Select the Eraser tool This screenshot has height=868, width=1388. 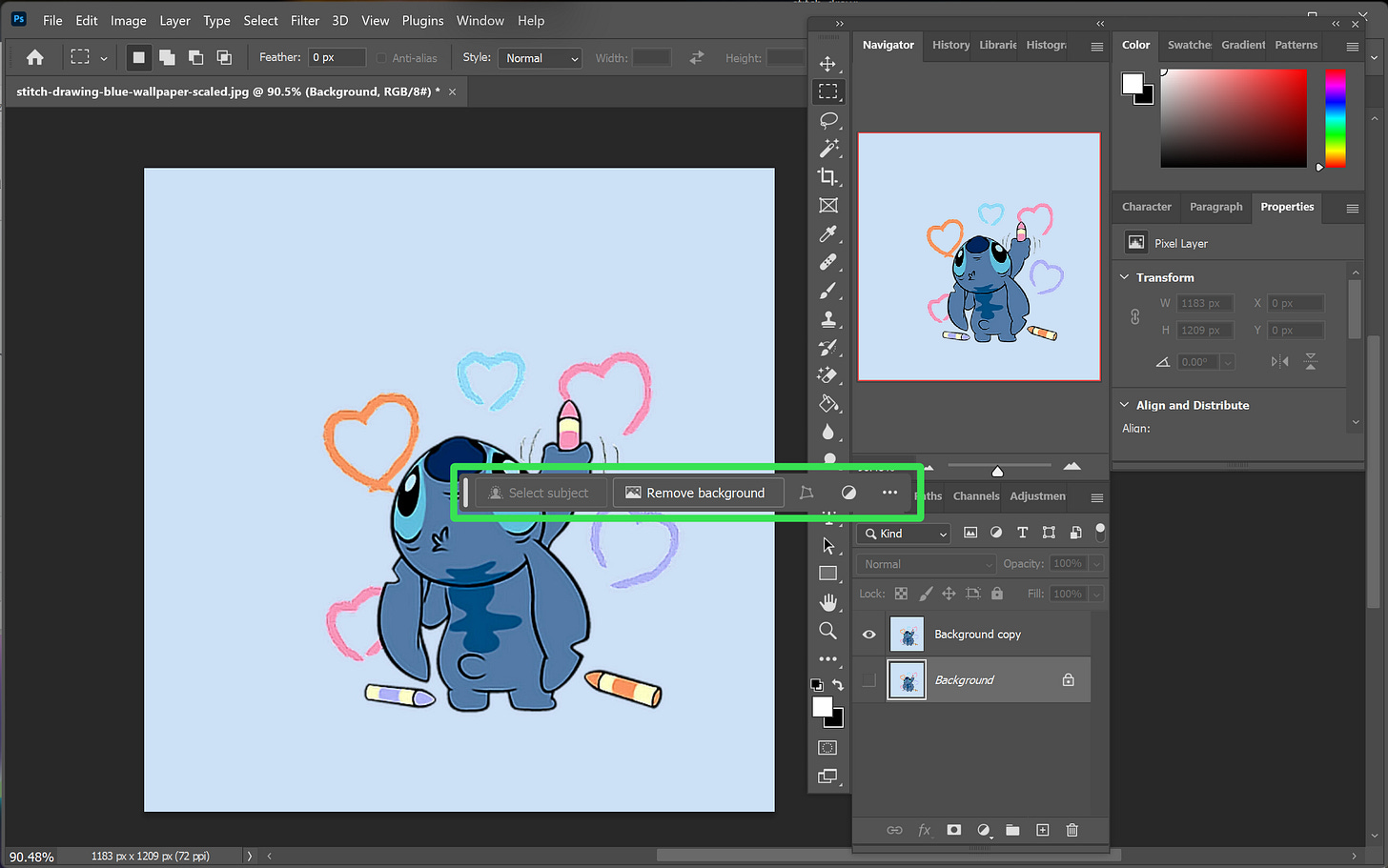pyautogui.click(x=827, y=375)
